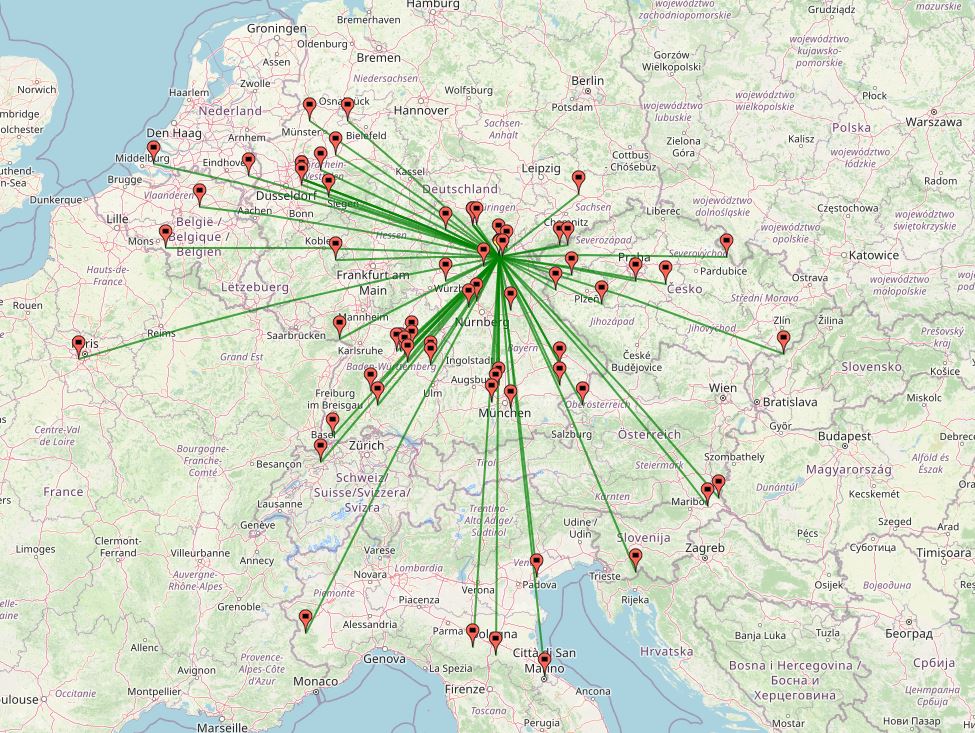The width and height of the screenshot is (975, 733).
Task: Click the marker at Parma
Action: coord(473,633)
